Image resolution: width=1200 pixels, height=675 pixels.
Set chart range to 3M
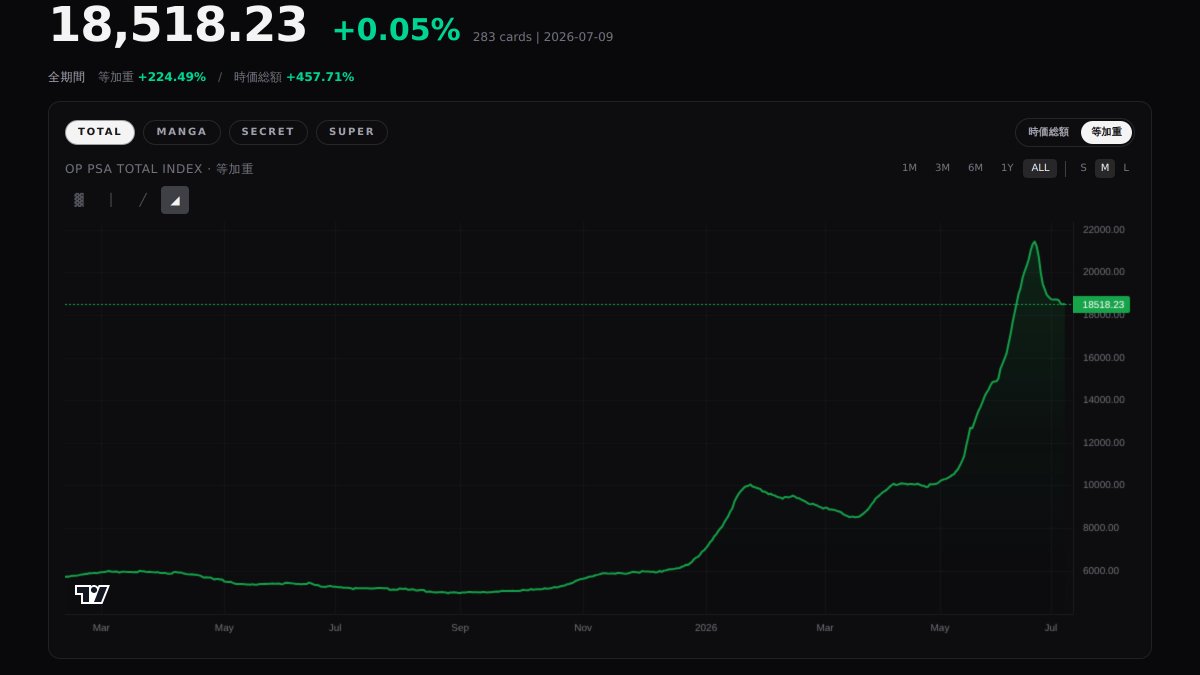point(942,168)
